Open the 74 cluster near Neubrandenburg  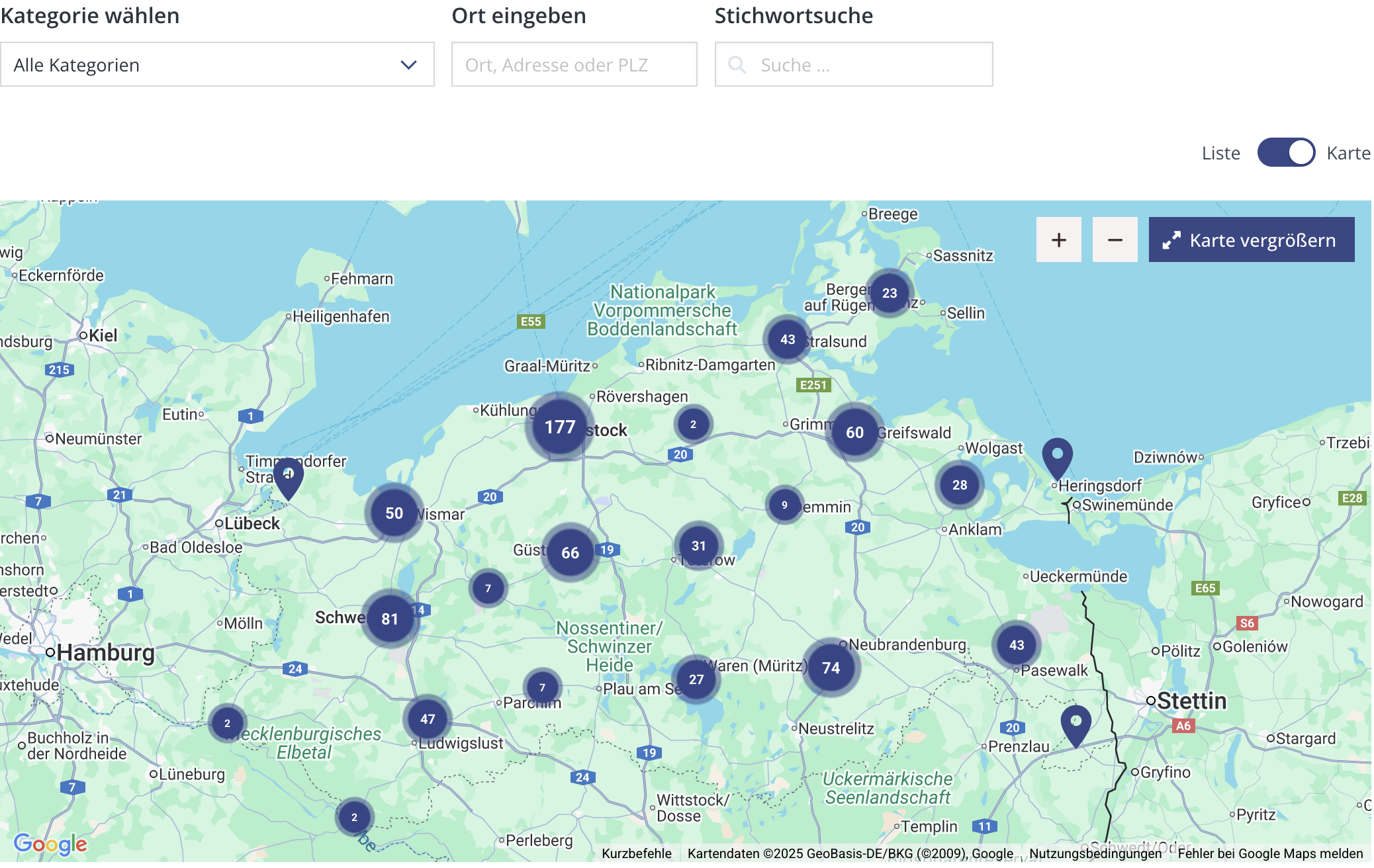pyautogui.click(x=831, y=668)
